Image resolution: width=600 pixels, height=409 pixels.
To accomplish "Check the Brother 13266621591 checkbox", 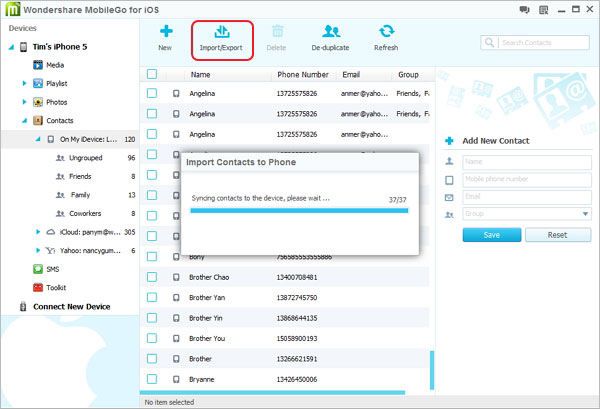I will (152, 358).
